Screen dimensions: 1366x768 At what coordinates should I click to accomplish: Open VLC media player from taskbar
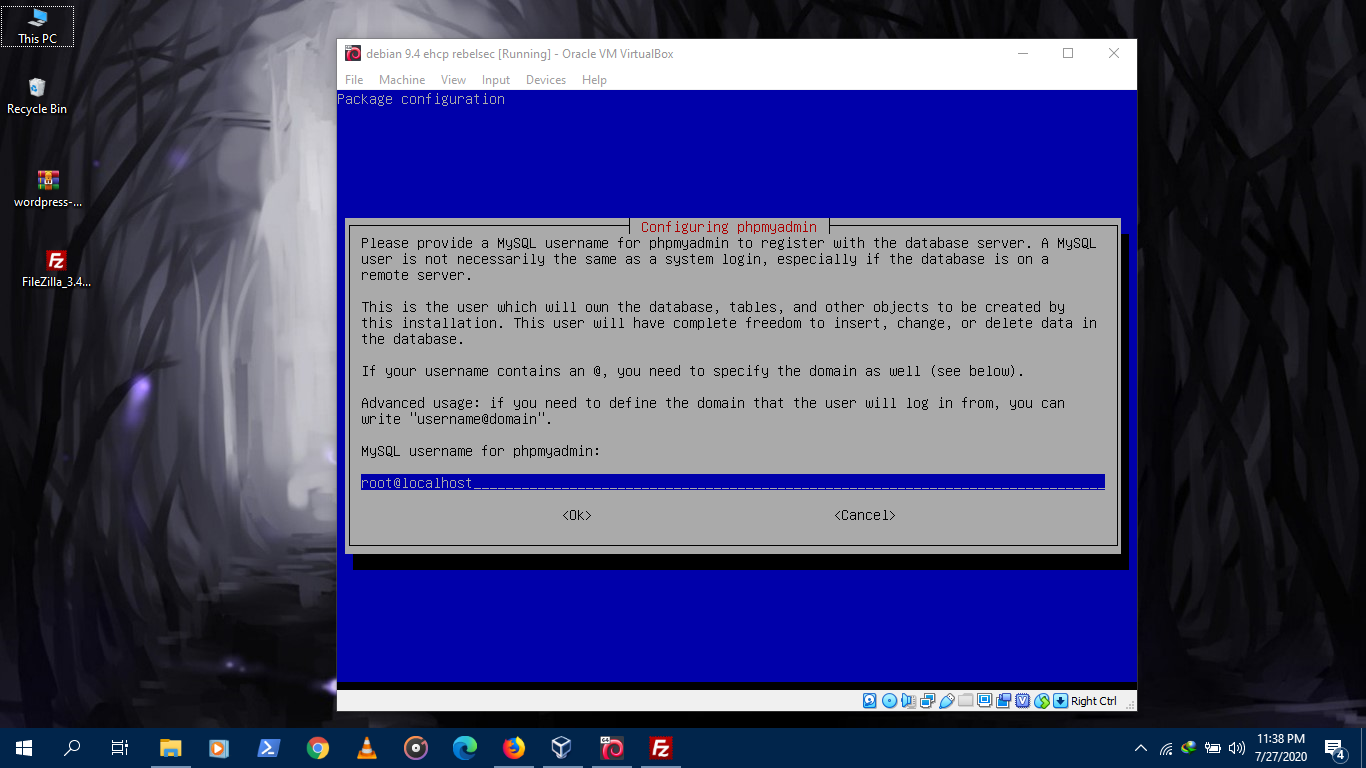367,748
